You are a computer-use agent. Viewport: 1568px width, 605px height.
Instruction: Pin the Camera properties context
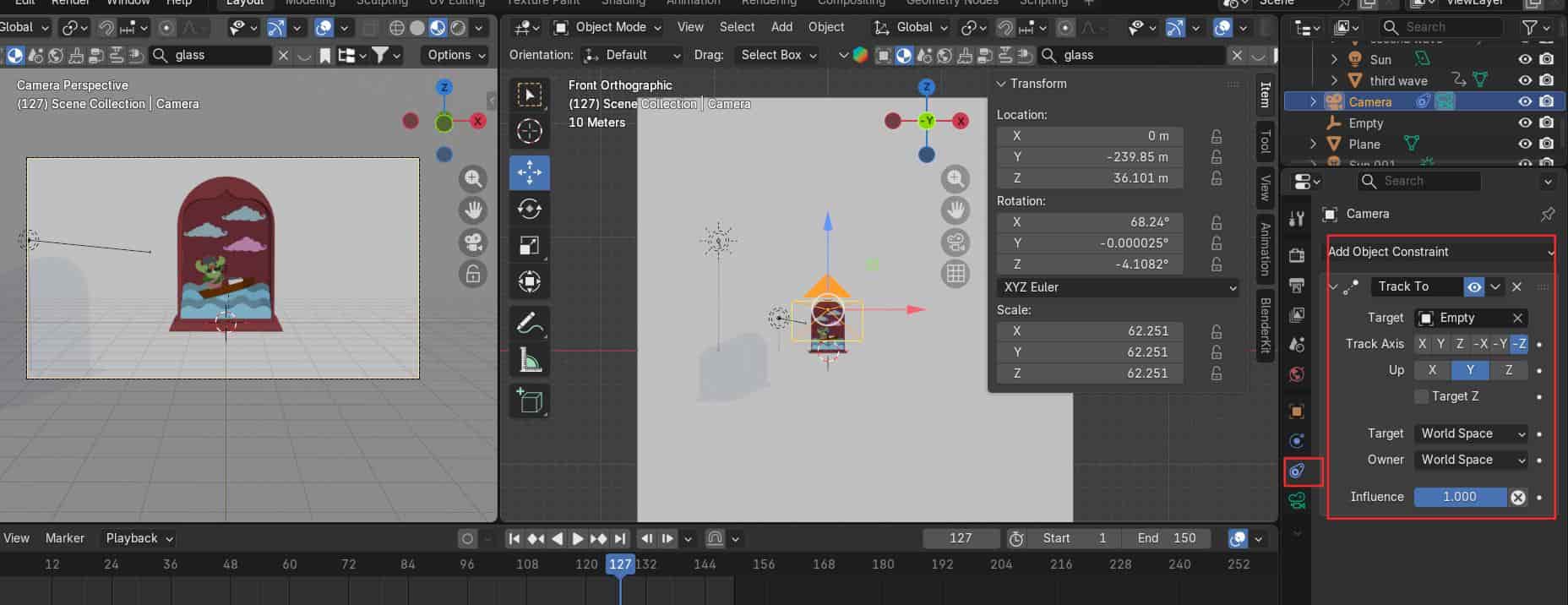pyautogui.click(x=1547, y=214)
